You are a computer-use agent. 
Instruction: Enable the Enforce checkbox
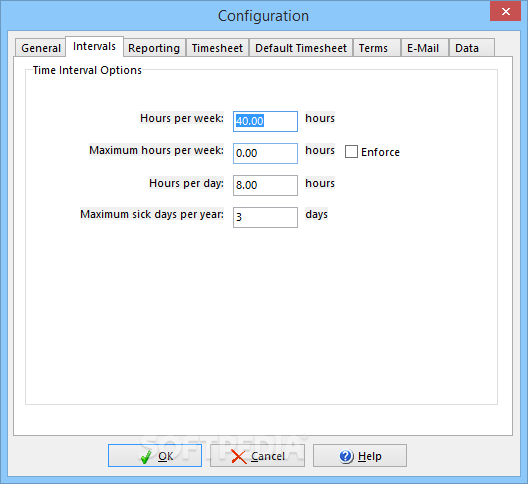click(x=351, y=152)
